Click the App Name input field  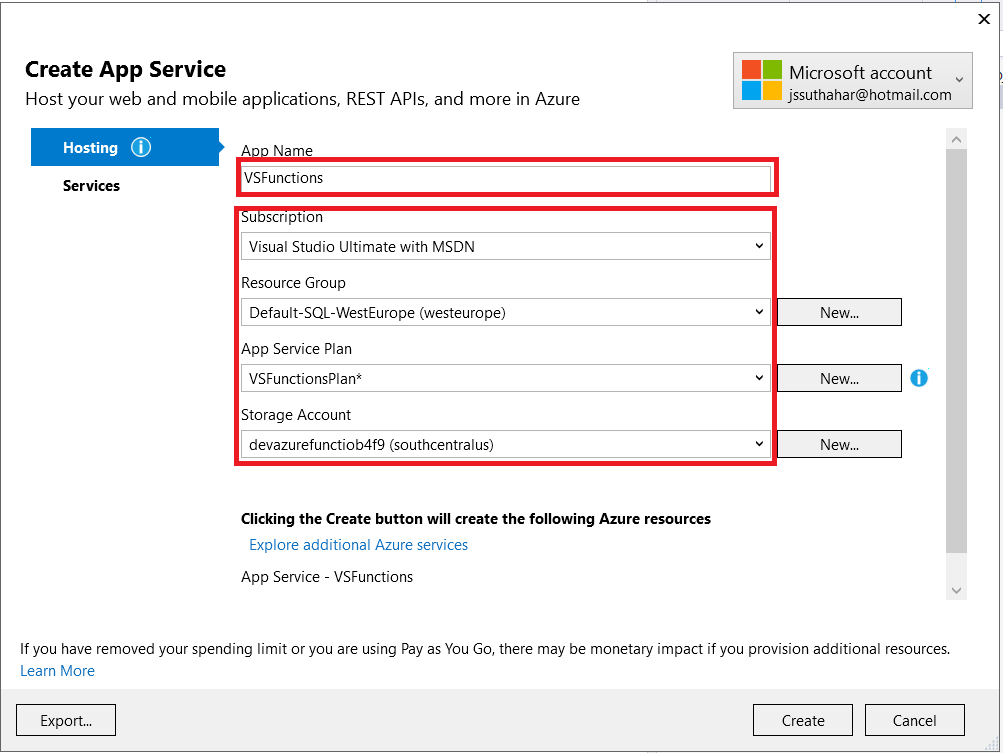tap(506, 178)
